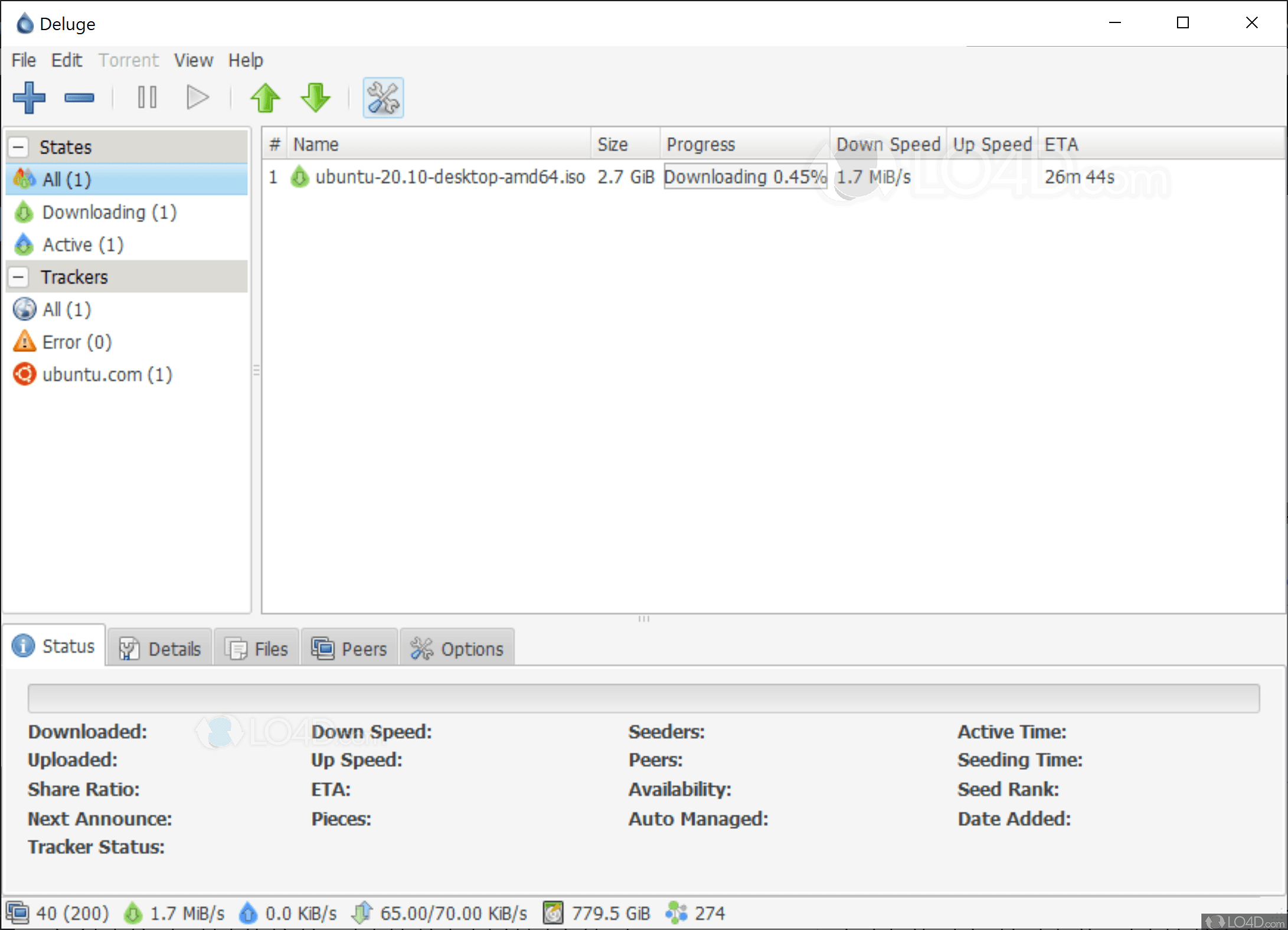The image size is (1288, 930).
Task: Switch to the Options tab
Action: point(457,648)
